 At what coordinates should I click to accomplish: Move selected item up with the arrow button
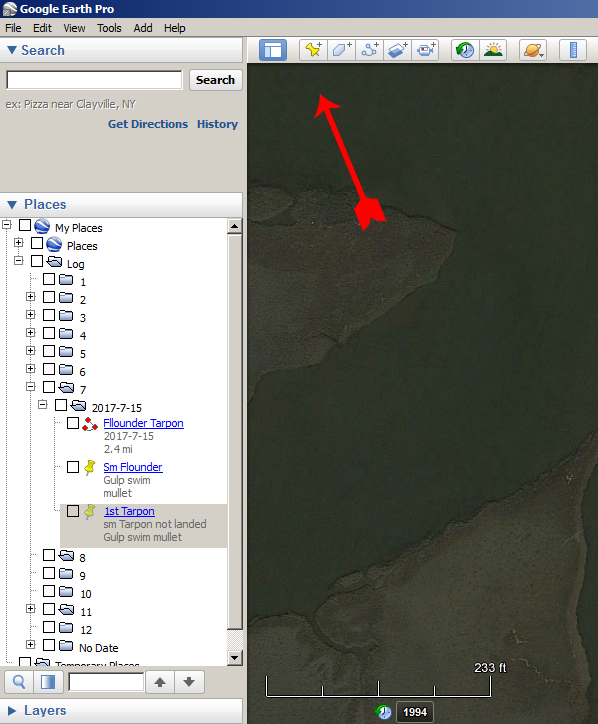click(160, 682)
